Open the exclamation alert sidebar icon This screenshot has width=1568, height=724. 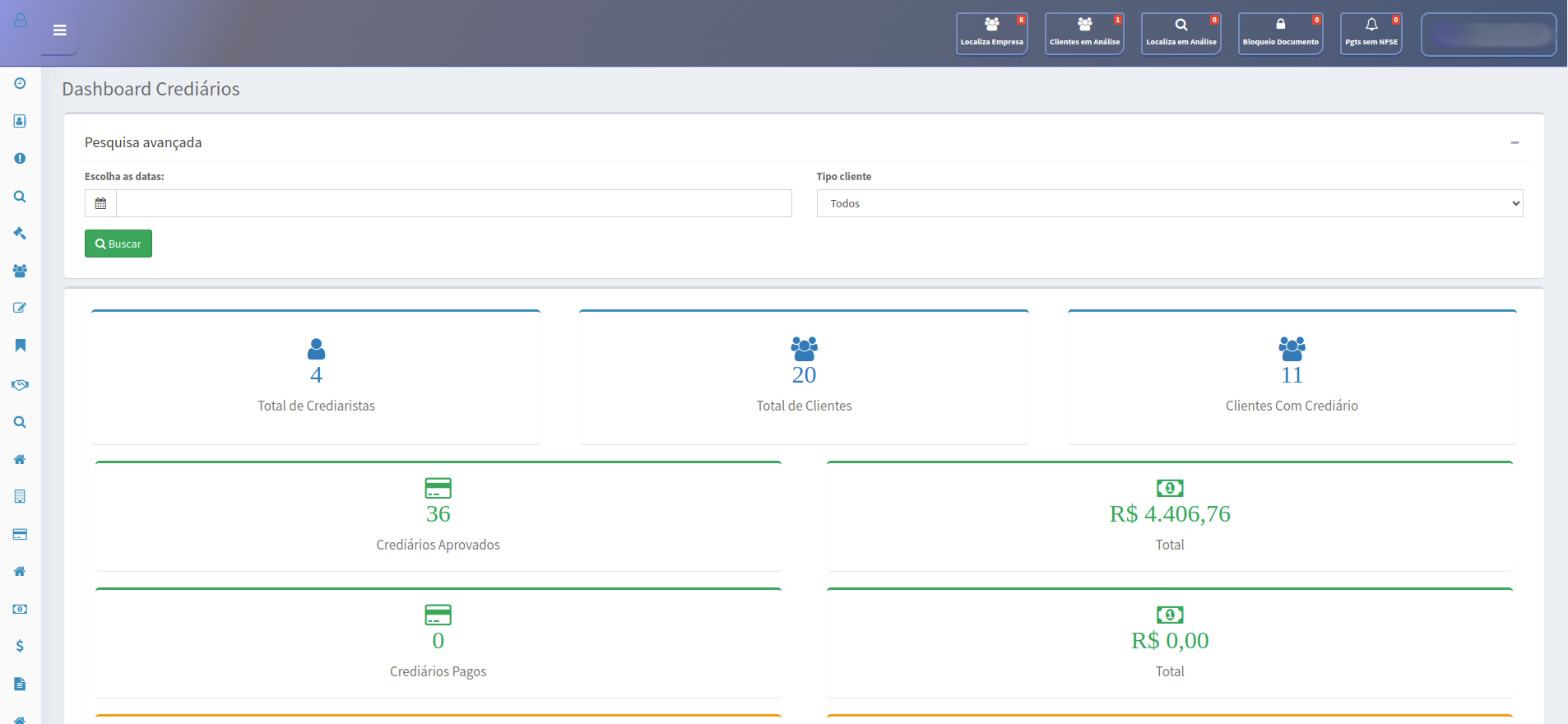pyautogui.click(x=20, y=158)
